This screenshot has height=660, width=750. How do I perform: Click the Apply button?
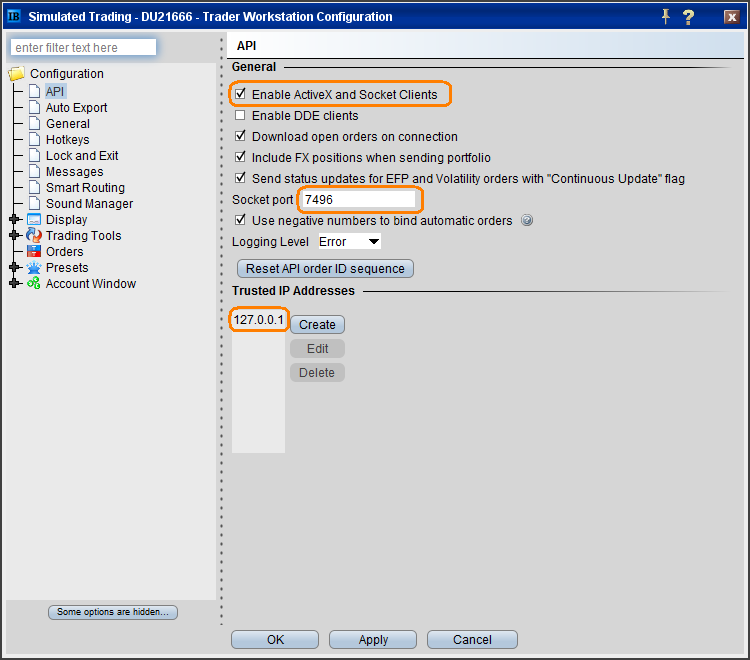click(x=373, y=639)
